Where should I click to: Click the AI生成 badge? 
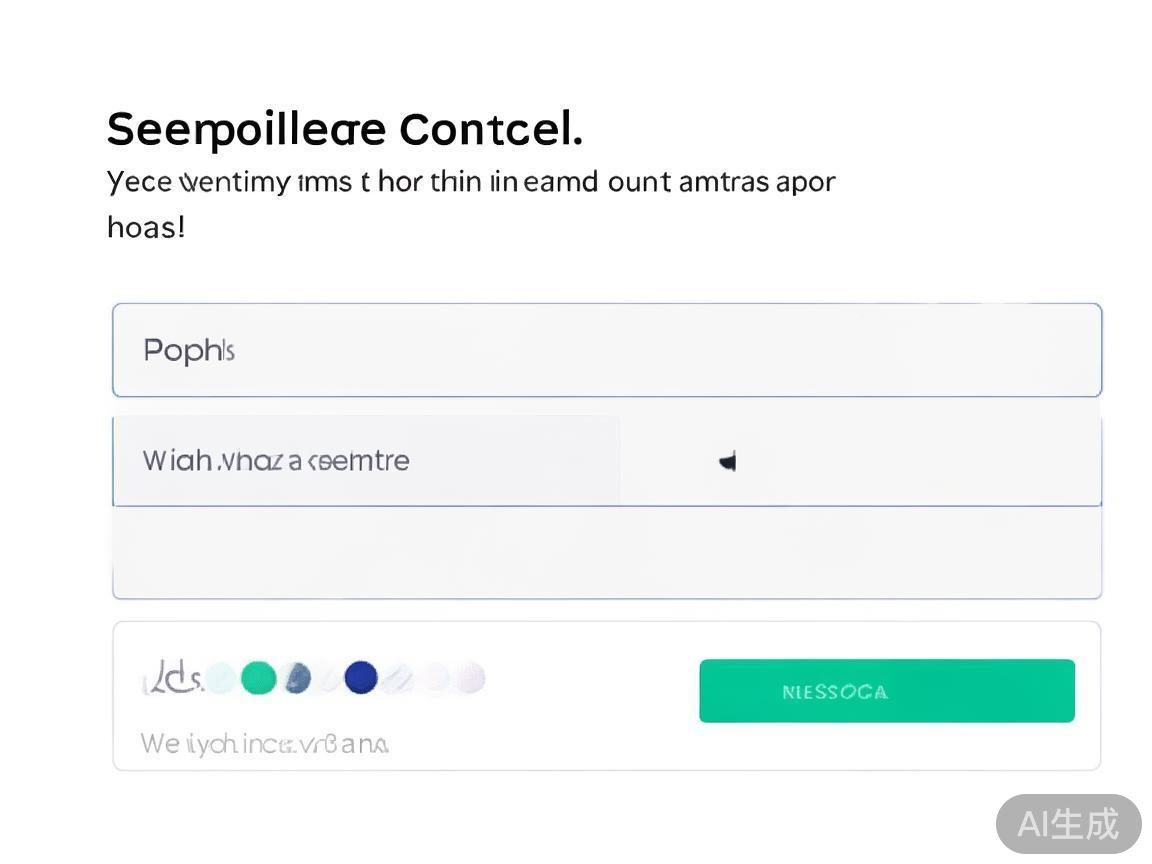(1068, 824)
